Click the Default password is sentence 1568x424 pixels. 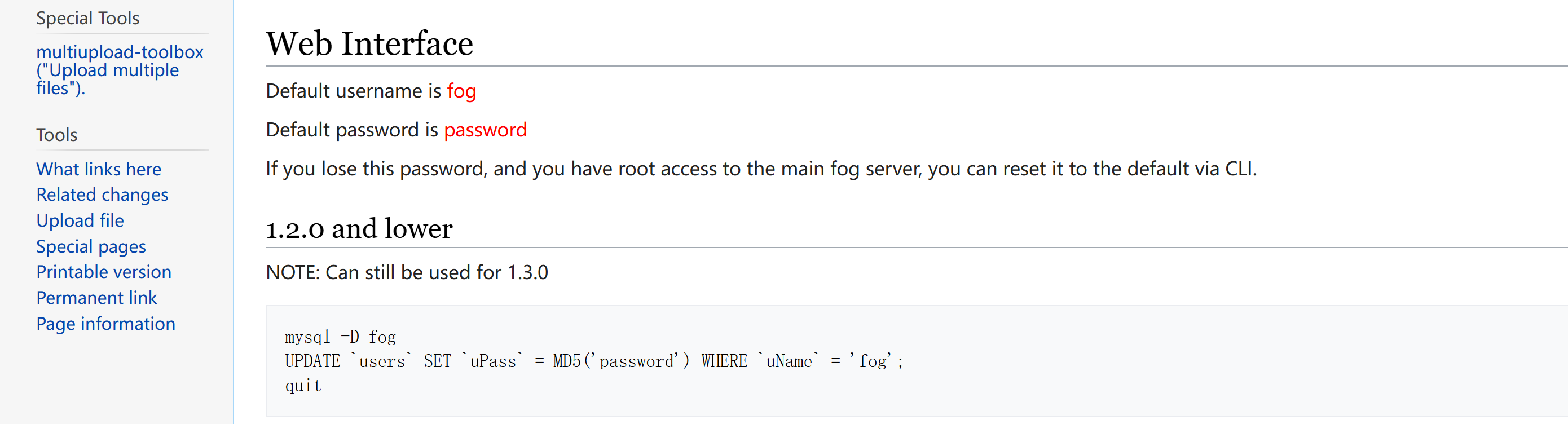click(x=397, y=130)
